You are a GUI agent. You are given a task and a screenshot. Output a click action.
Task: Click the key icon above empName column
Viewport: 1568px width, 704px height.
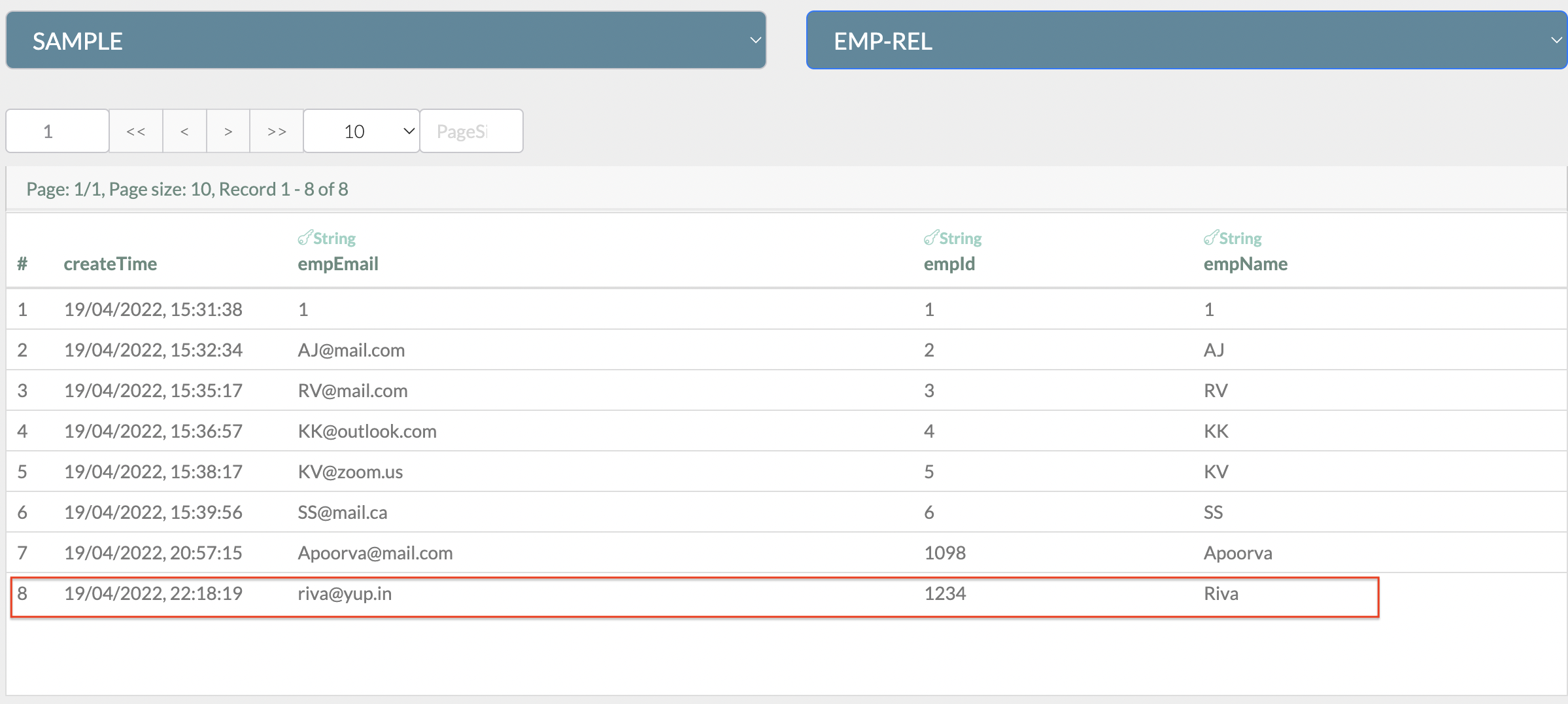pos(1210,238)
